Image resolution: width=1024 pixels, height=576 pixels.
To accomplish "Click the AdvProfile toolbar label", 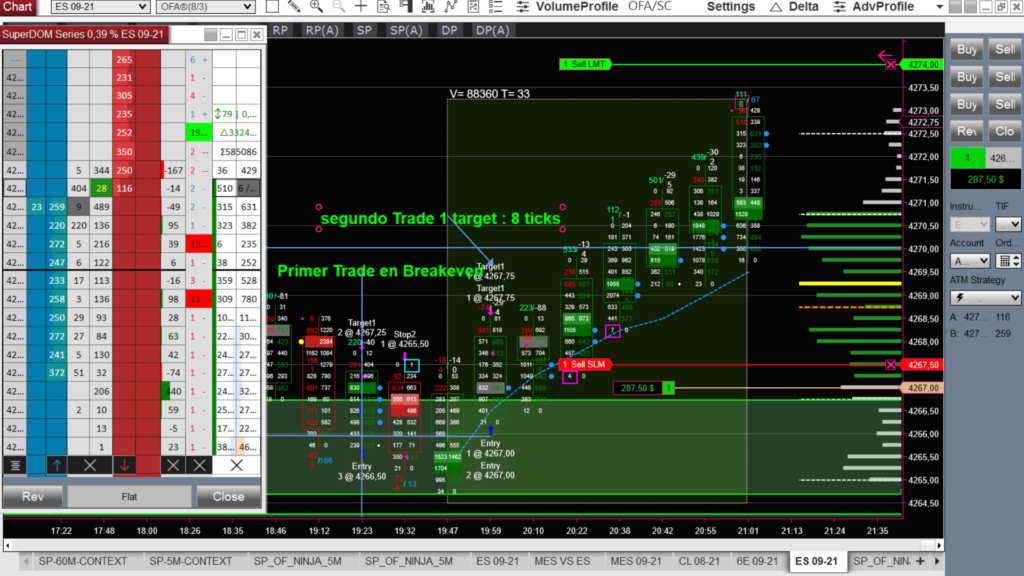I will pyautogui.click(x=883, y=7).
